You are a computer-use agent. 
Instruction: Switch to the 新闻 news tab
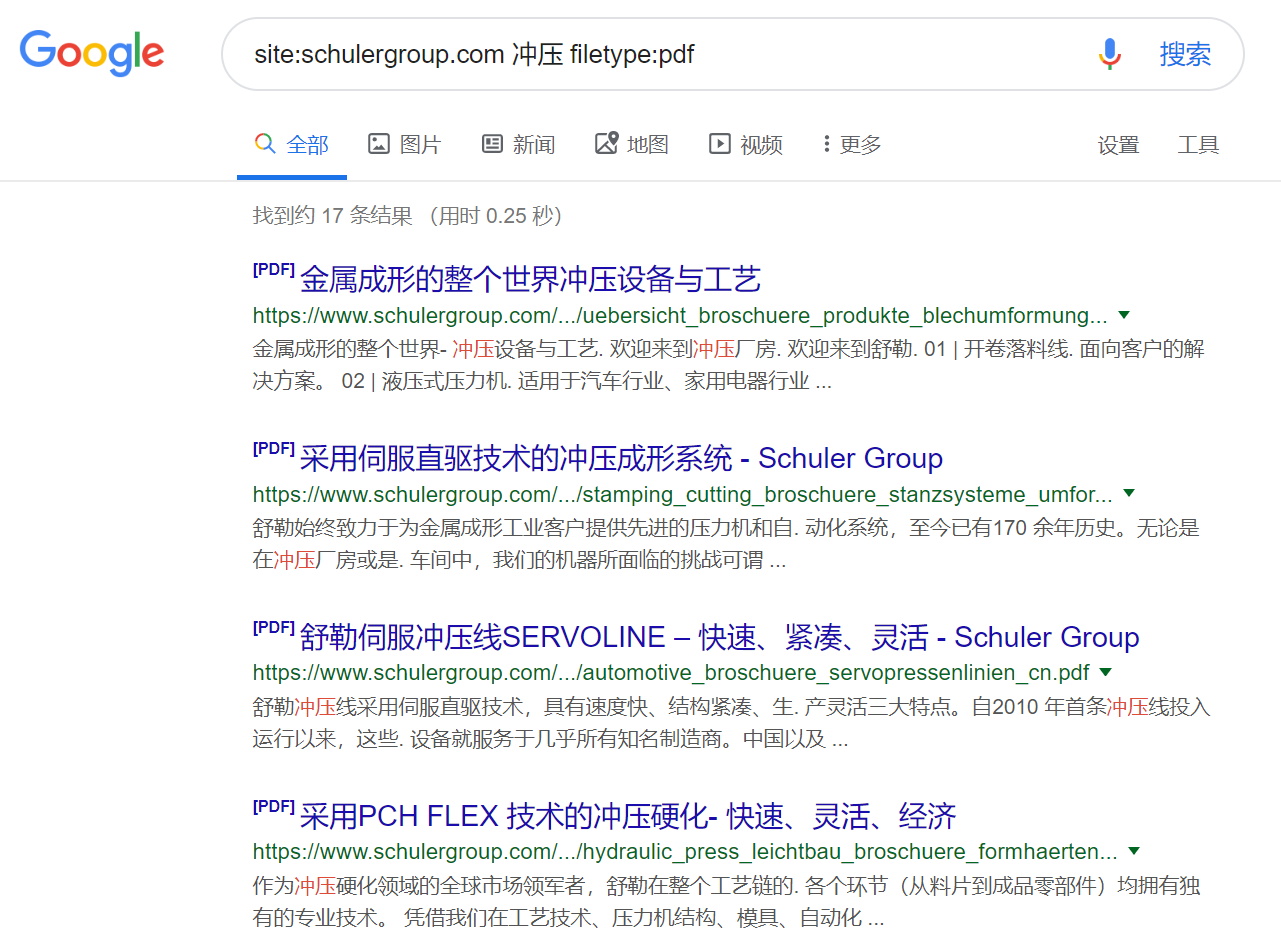point(533,145)
